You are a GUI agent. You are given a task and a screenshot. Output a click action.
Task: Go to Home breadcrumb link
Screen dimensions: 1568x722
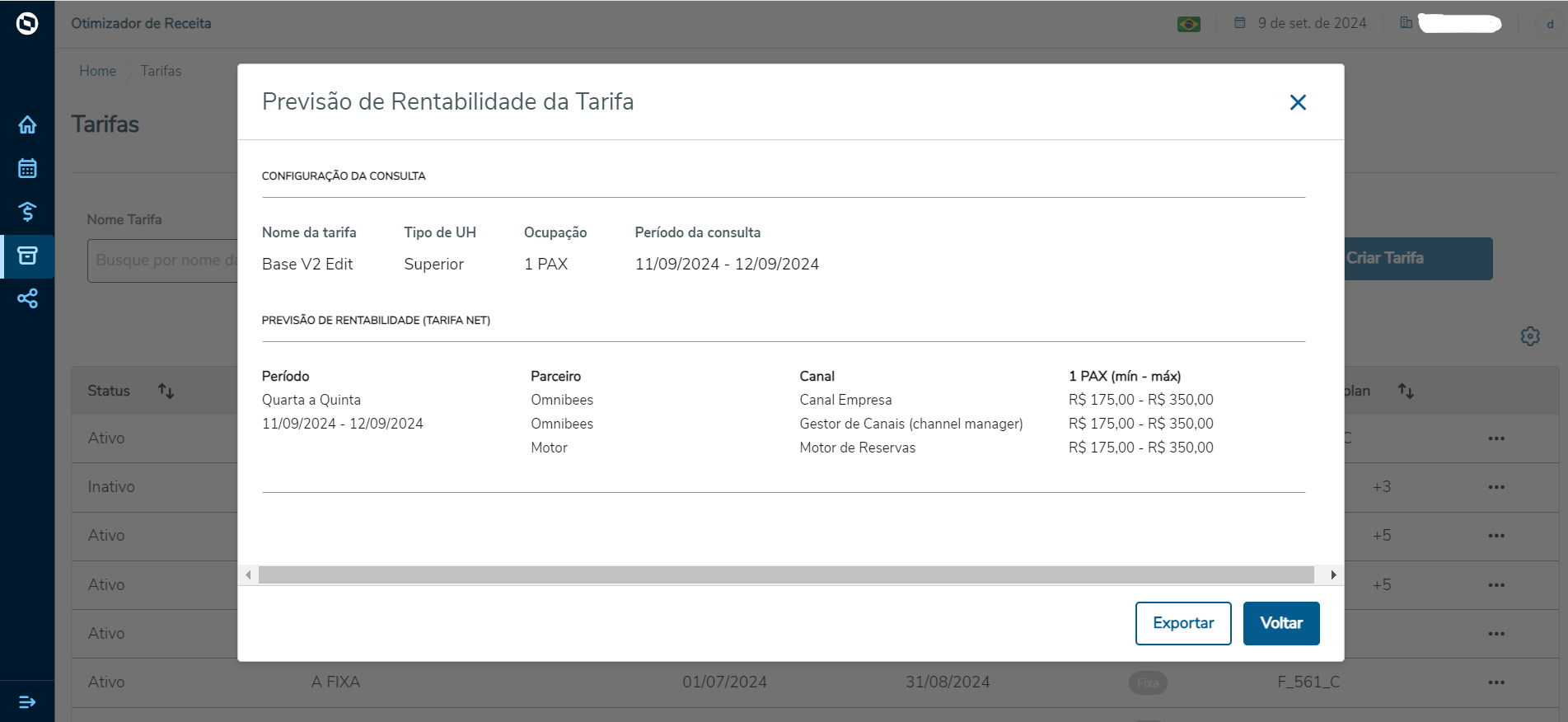tap(97, 71)
